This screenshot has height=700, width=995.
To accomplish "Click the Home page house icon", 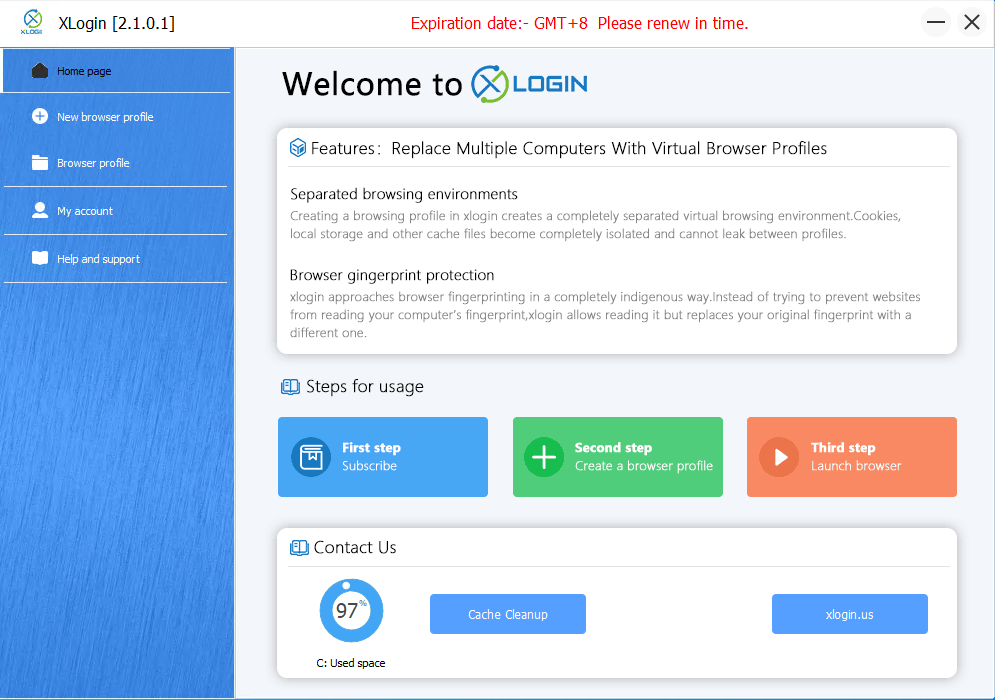I will coord(40,71).
